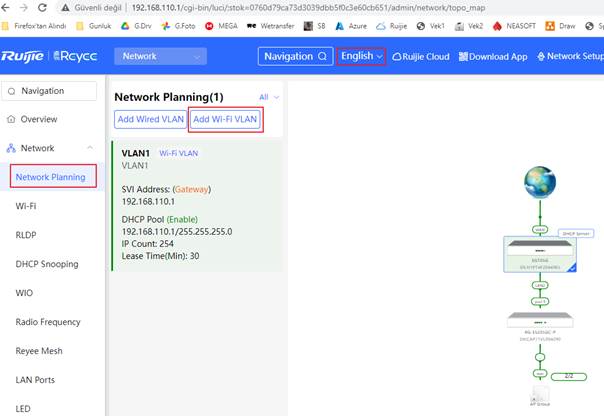604x416 pixels.
Task: Click the Internet globe icon in topology
Action: click(539, 181)
